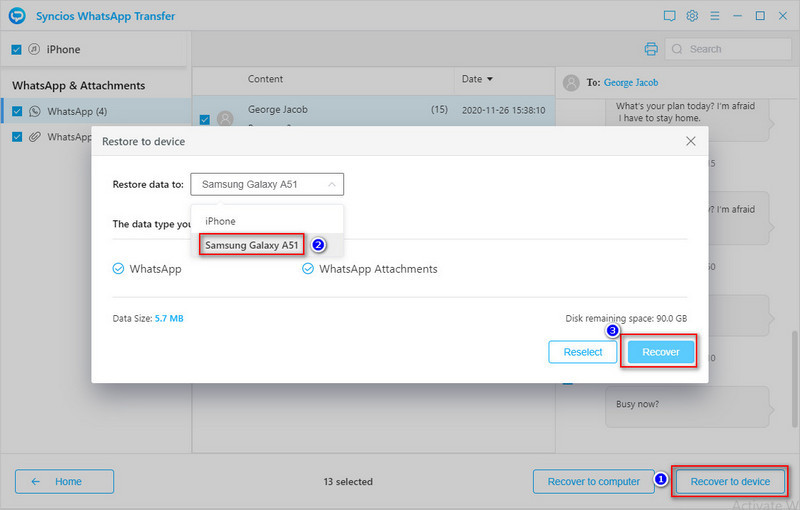The image size is (800, 510).
Task: Click the Syncios WhatsApp Transfer logo icon
Action: click(17, 16)
